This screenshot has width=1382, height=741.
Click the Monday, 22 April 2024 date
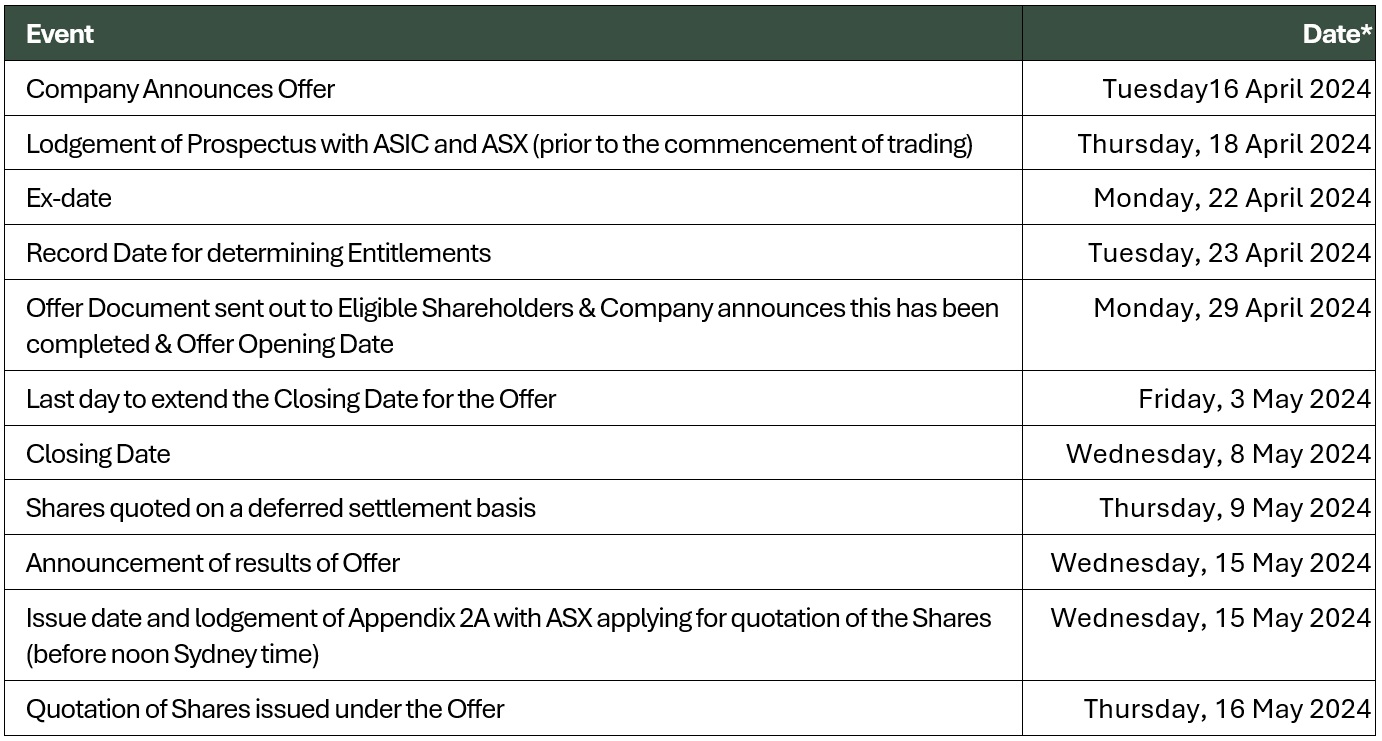[1232, 198]
